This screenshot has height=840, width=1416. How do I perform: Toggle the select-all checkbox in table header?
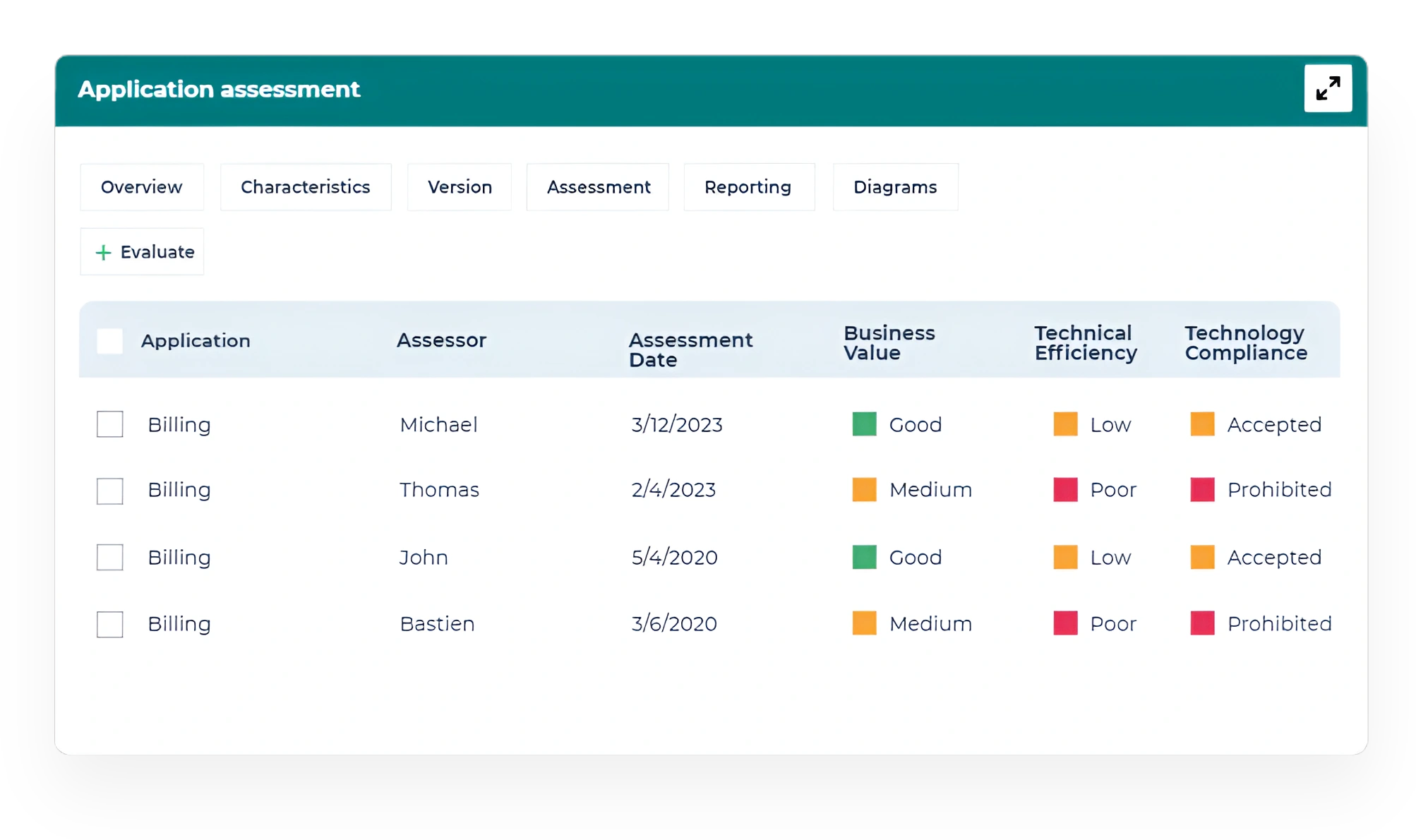click(x=110, y=341)
